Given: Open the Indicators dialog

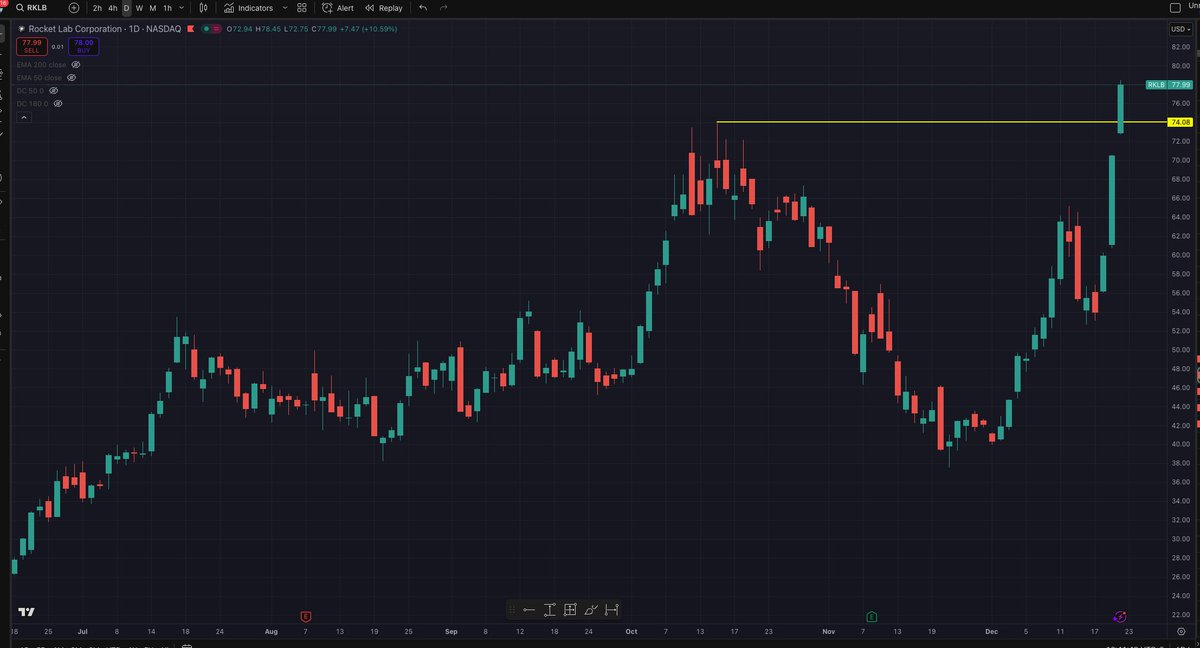Looking at the screenshot, I should (248, 8).
